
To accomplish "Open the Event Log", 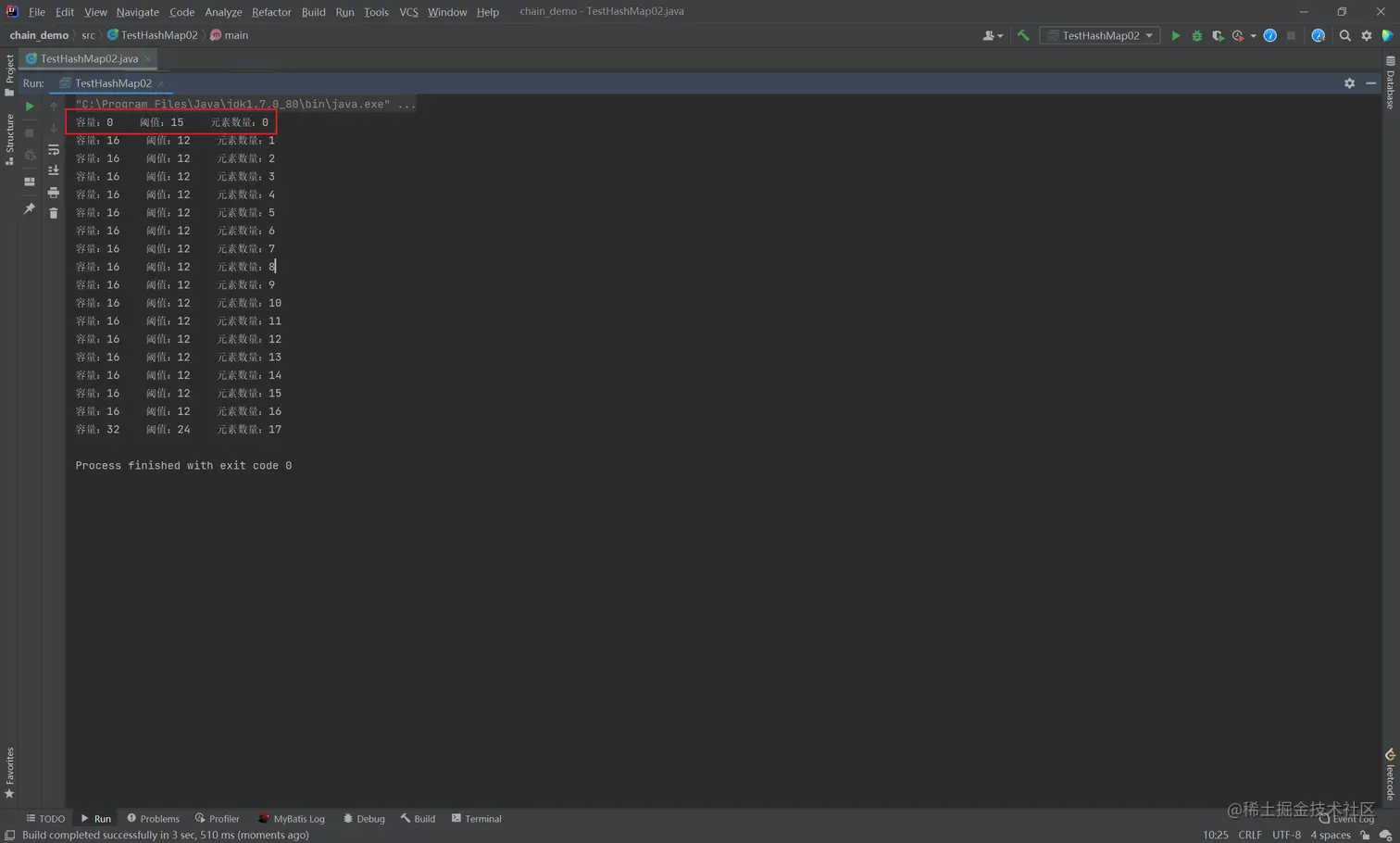I will click(1347, 819).
